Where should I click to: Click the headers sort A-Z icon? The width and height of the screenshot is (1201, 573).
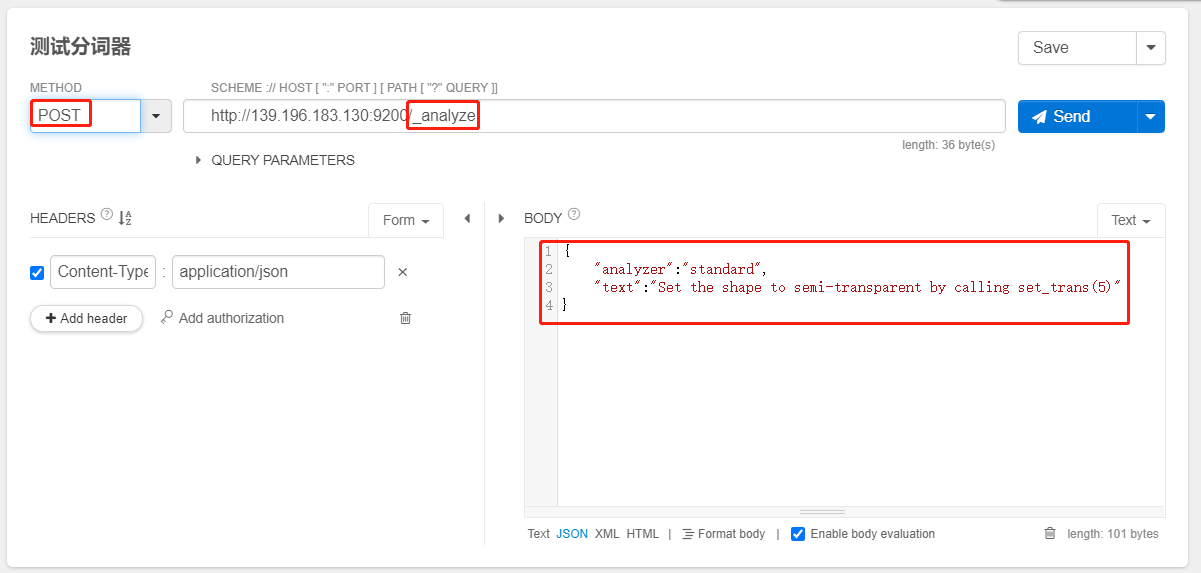click(125, 218)
